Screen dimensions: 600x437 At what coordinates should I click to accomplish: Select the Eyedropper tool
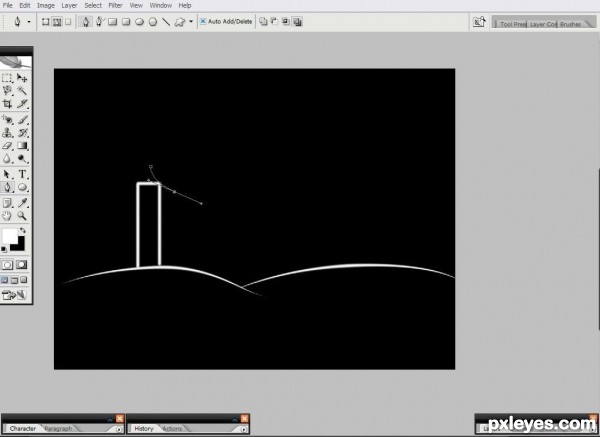[22, 203]
